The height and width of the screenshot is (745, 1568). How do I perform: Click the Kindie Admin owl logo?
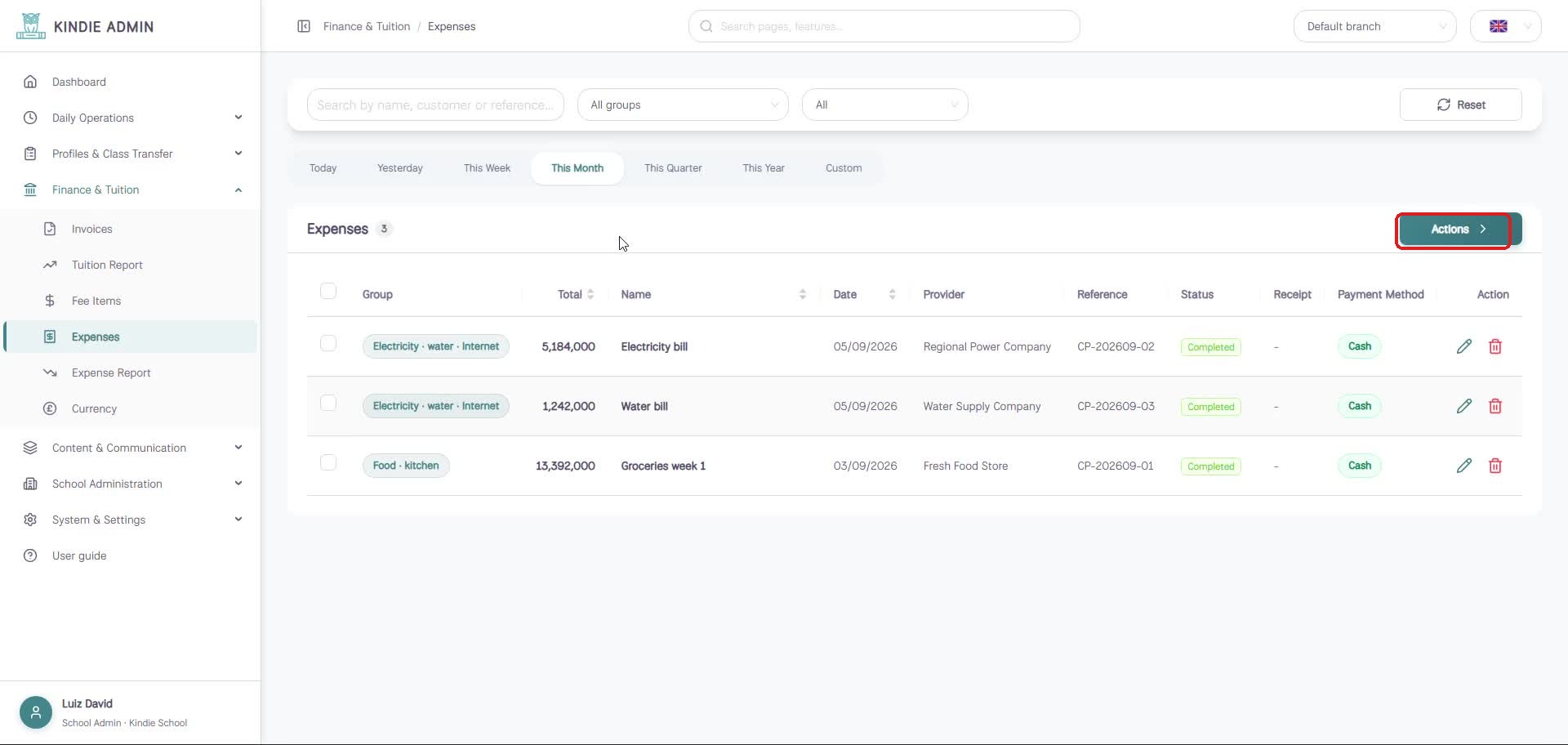[x=30, y=26]
